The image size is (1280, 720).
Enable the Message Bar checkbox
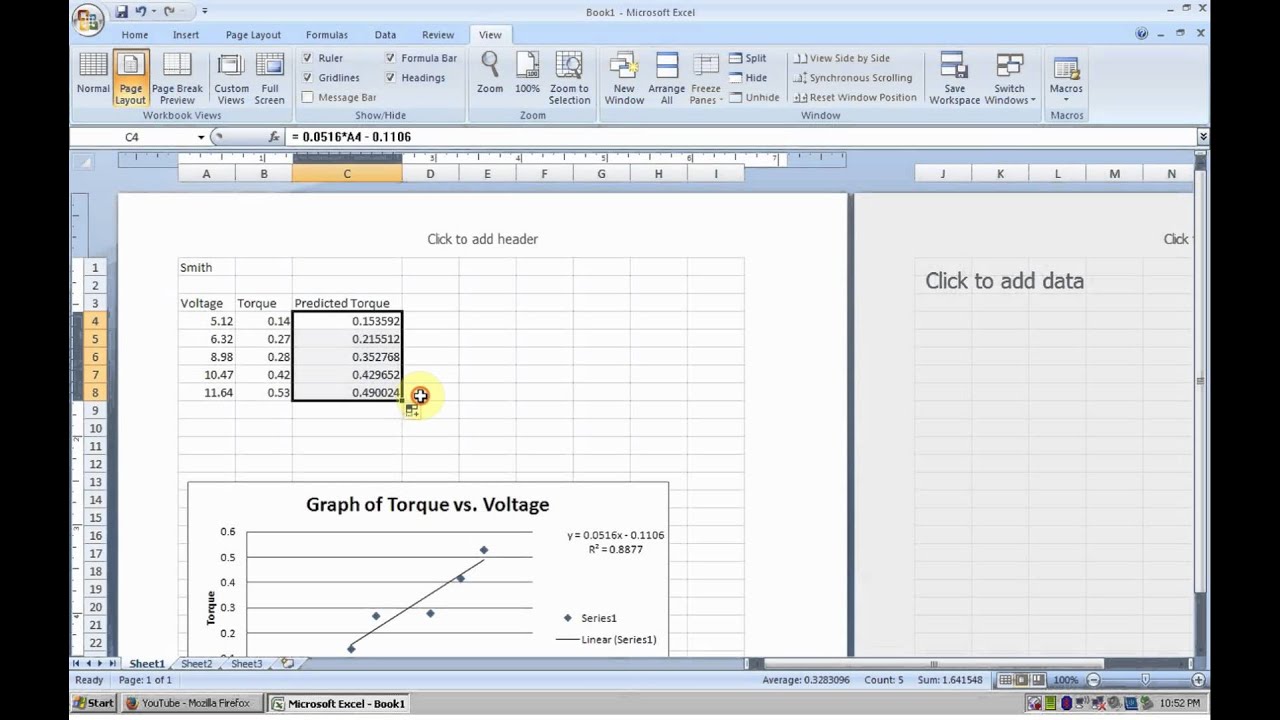tap(308, 97)
